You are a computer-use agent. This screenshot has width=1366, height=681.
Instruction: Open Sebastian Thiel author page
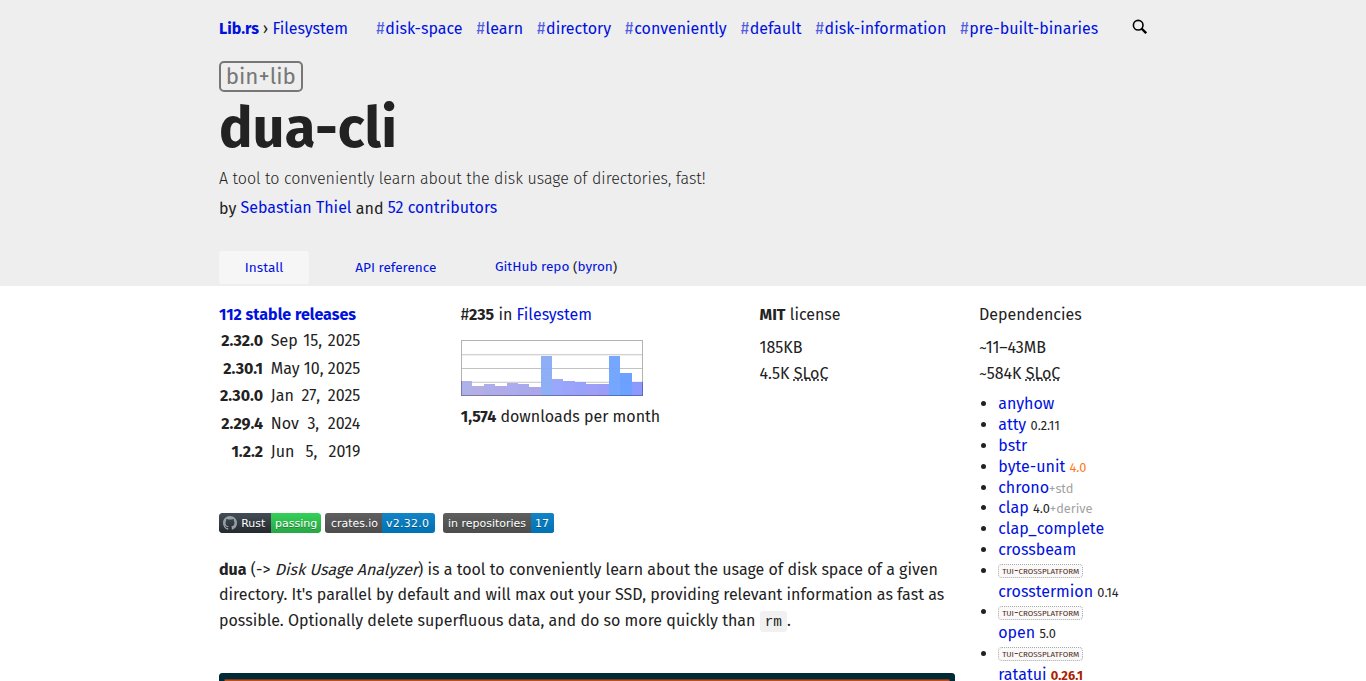click(296, 208)
